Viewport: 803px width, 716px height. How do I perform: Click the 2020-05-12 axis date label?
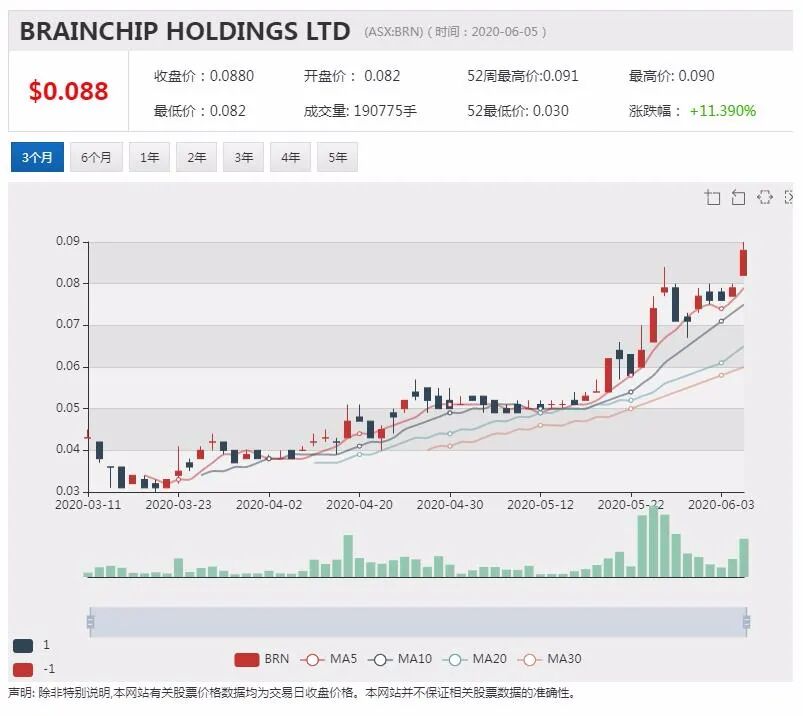pos(540,505)
